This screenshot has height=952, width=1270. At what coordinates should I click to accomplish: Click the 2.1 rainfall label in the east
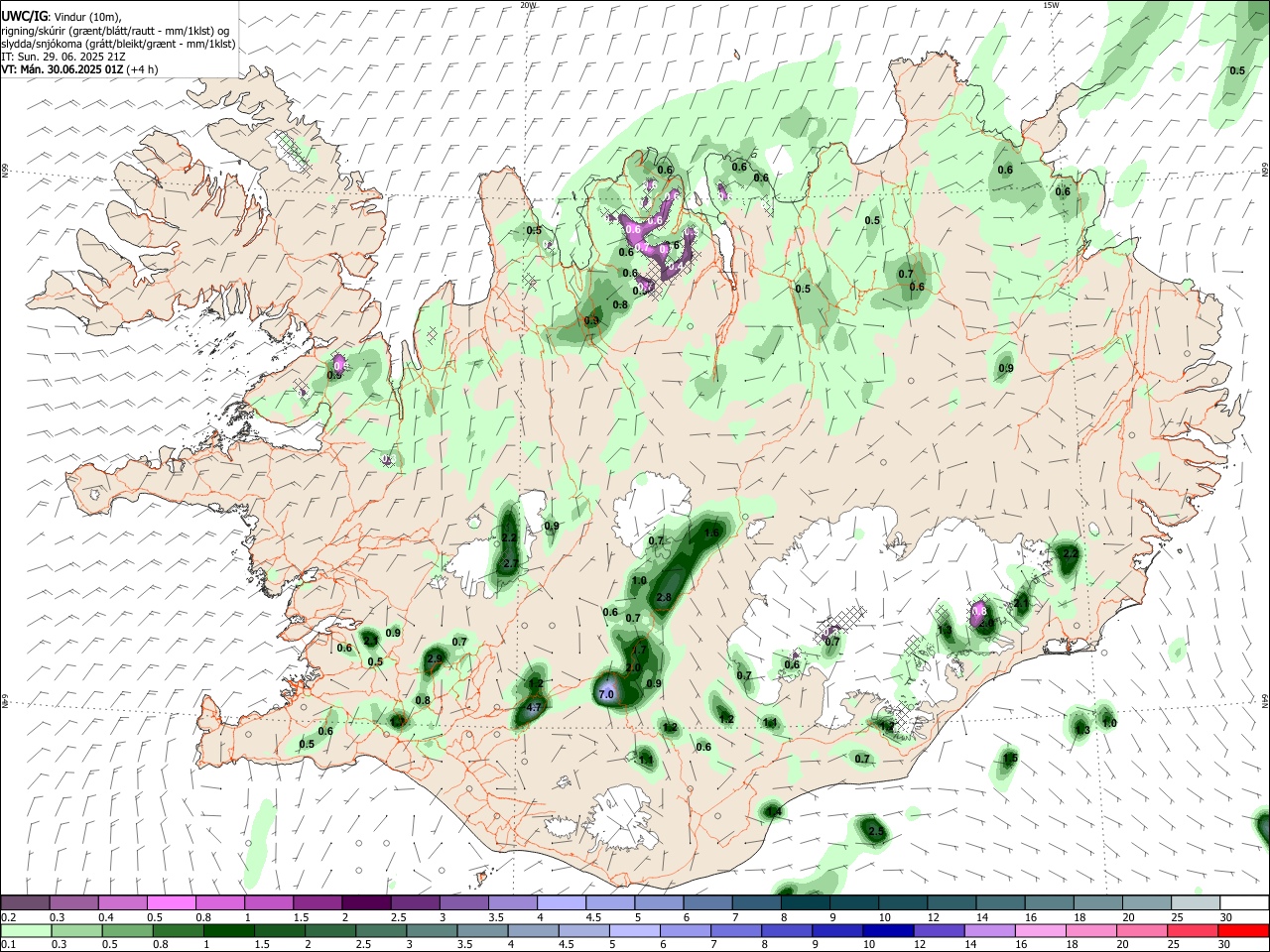pyautogui.click(x=1021, y=603)
